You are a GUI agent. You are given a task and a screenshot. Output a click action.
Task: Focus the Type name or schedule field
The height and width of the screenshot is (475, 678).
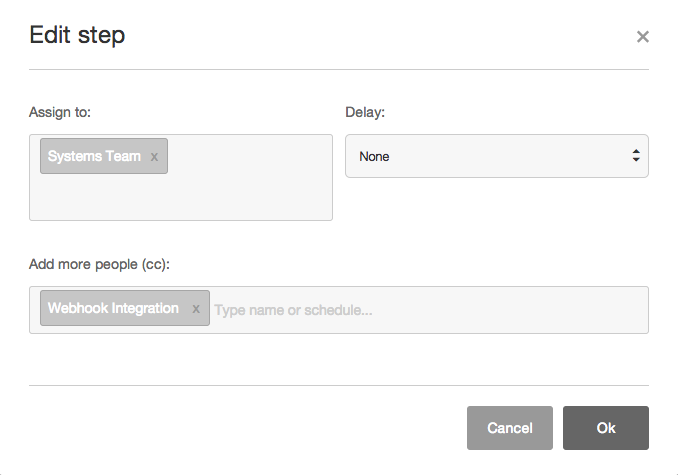point(428,310)
